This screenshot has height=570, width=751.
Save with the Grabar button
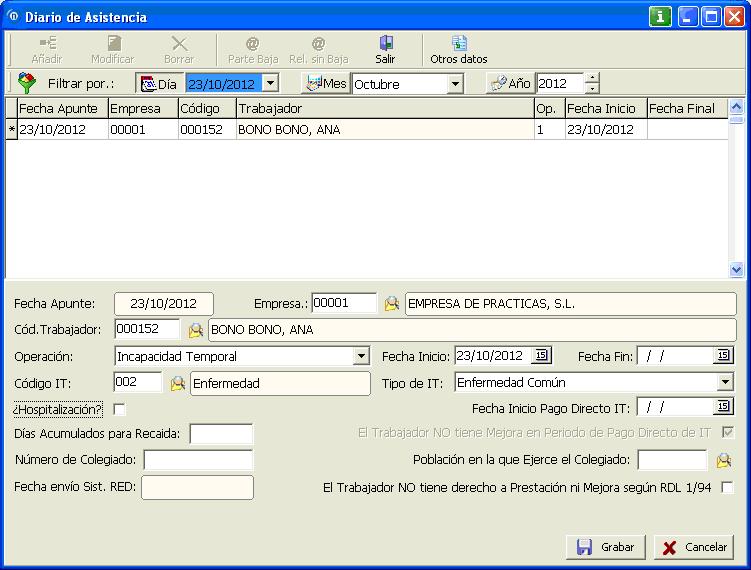click(x=606, y=547)
